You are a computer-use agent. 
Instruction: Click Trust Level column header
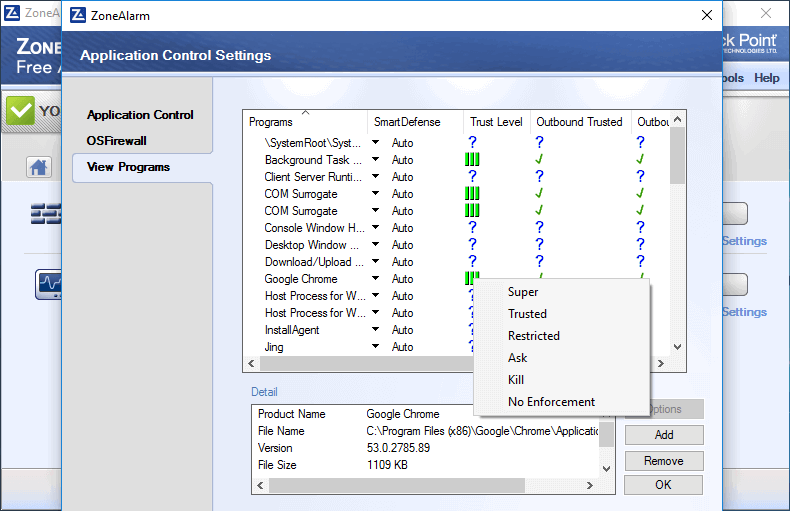(496, 122)
